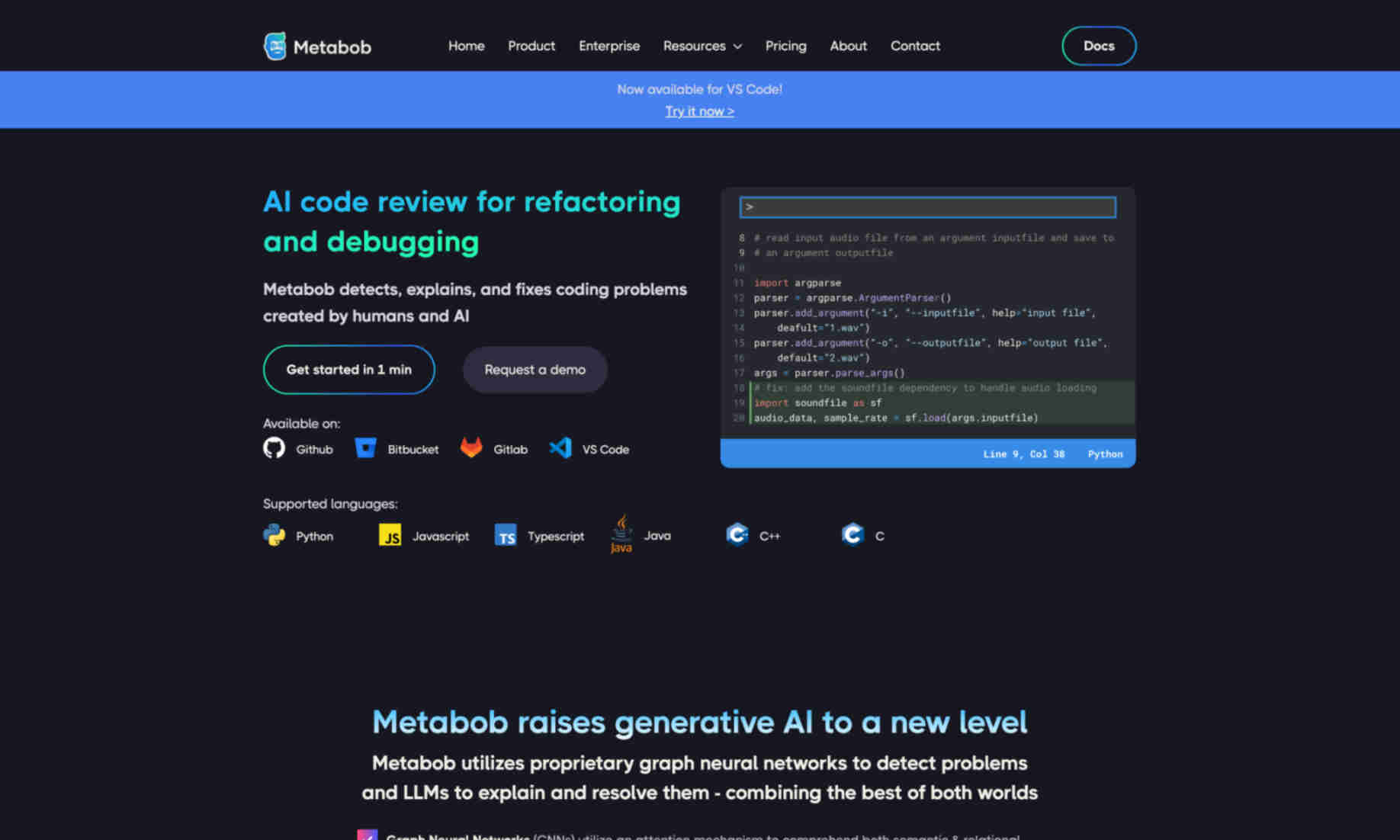This screenshot has height=840, width=1400.
Task: Open the Home nav item
Action: [x=466, y=46]
